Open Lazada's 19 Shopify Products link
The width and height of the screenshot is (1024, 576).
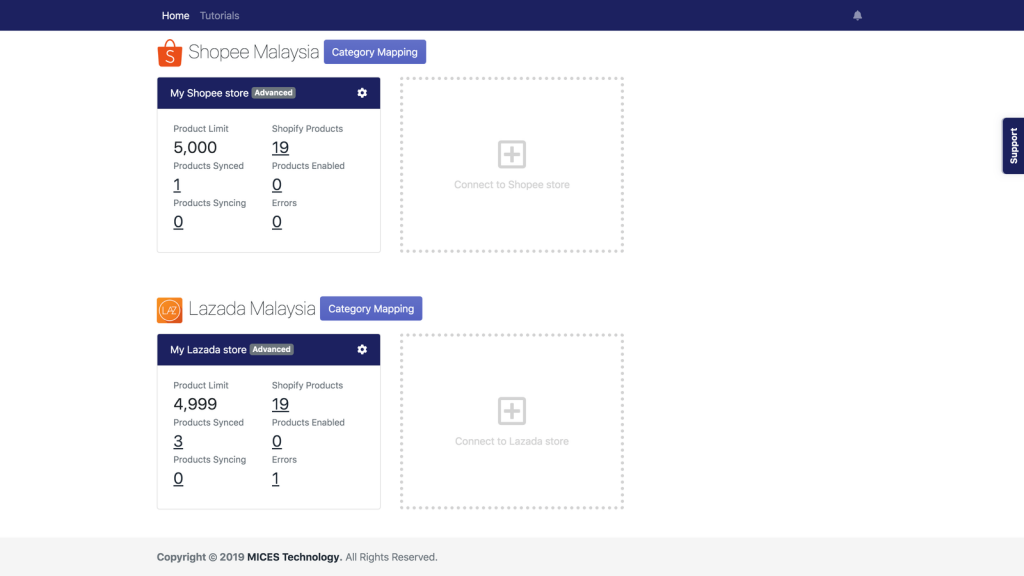coord(280,404)
